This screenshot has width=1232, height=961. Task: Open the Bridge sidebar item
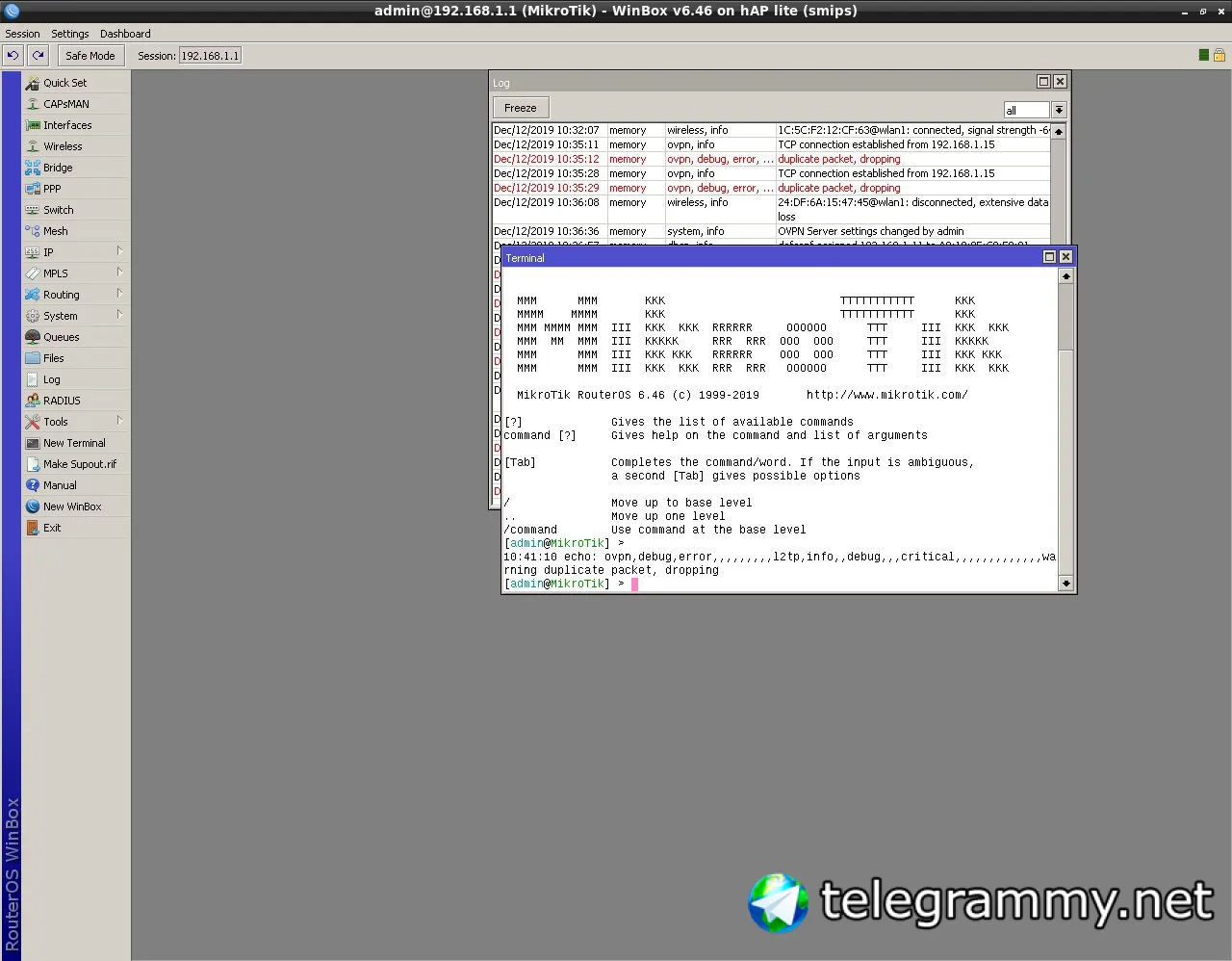tap(76, 168)
